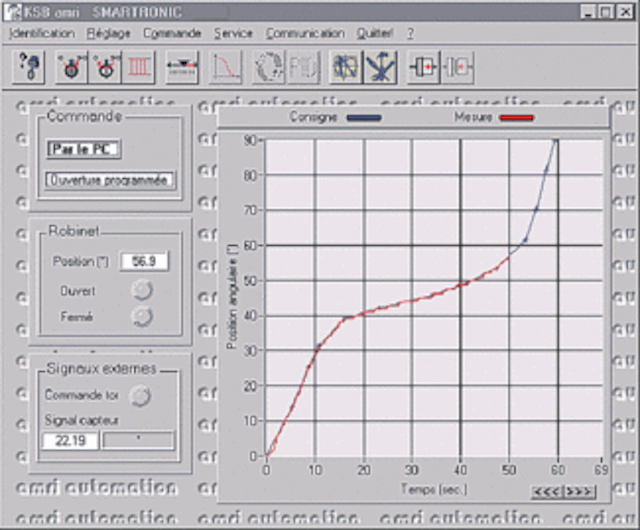Click the Fermé indicator lamp
Screen dimensions: 640x530
click(x=142, y=317)
